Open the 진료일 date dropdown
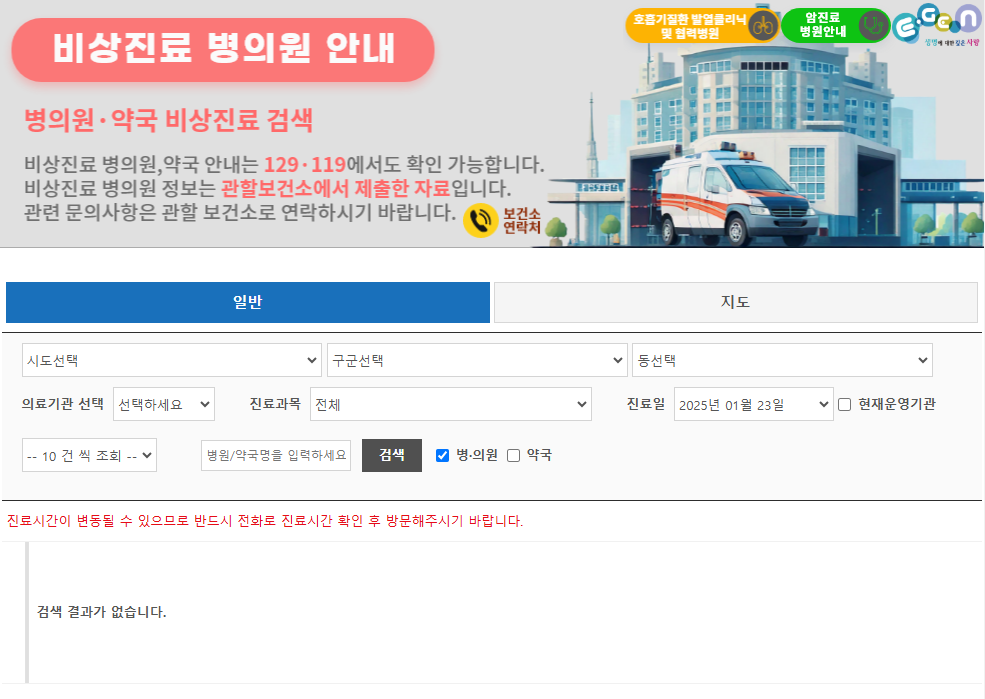This screenshot has width=985, height=699. coord(753,404)
